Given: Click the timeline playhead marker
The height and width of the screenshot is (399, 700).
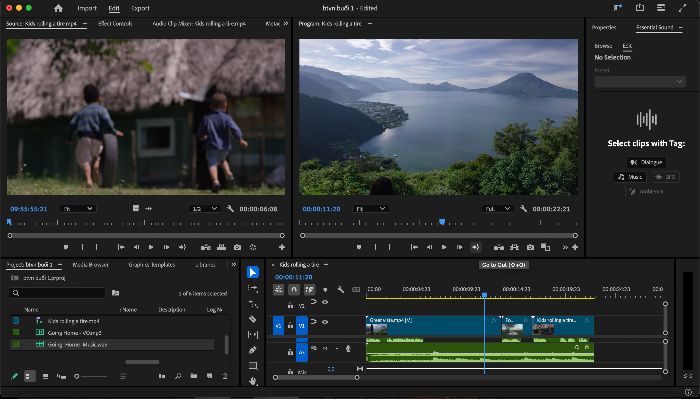Looking at the screenshot, I should [x=484, y=295].
